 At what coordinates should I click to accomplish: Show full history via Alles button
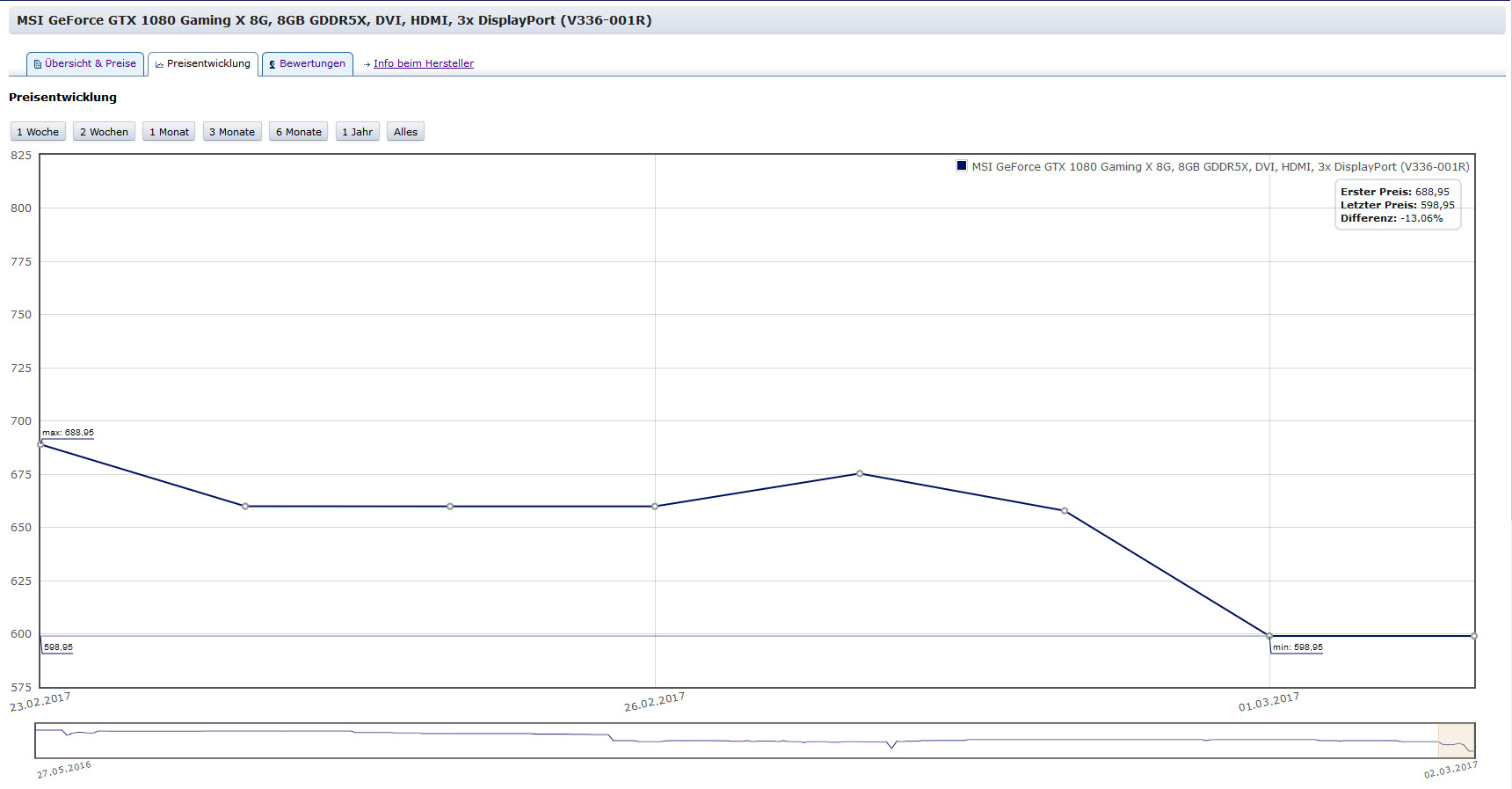coord(405,132)
